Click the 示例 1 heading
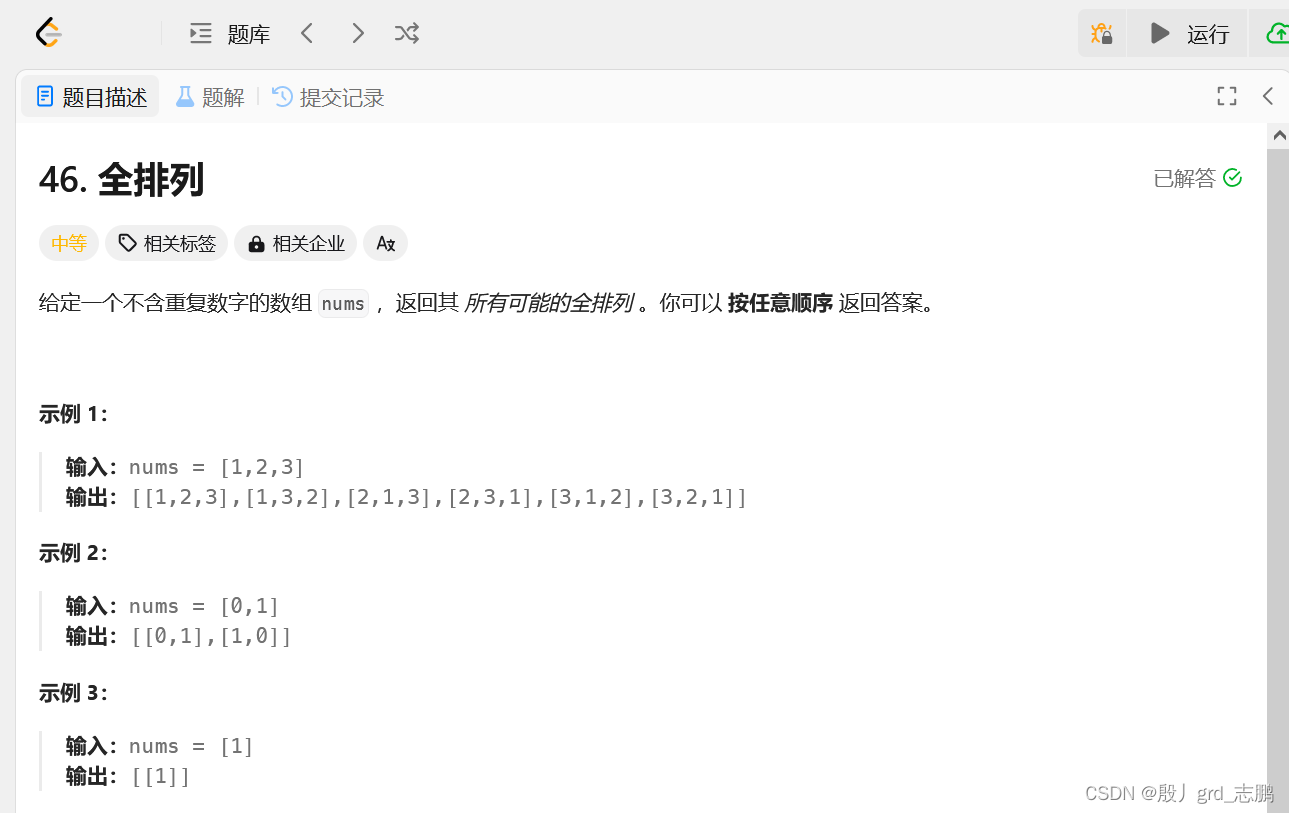This screenshot has height=813, width=1289. click(x=73, y=414)
